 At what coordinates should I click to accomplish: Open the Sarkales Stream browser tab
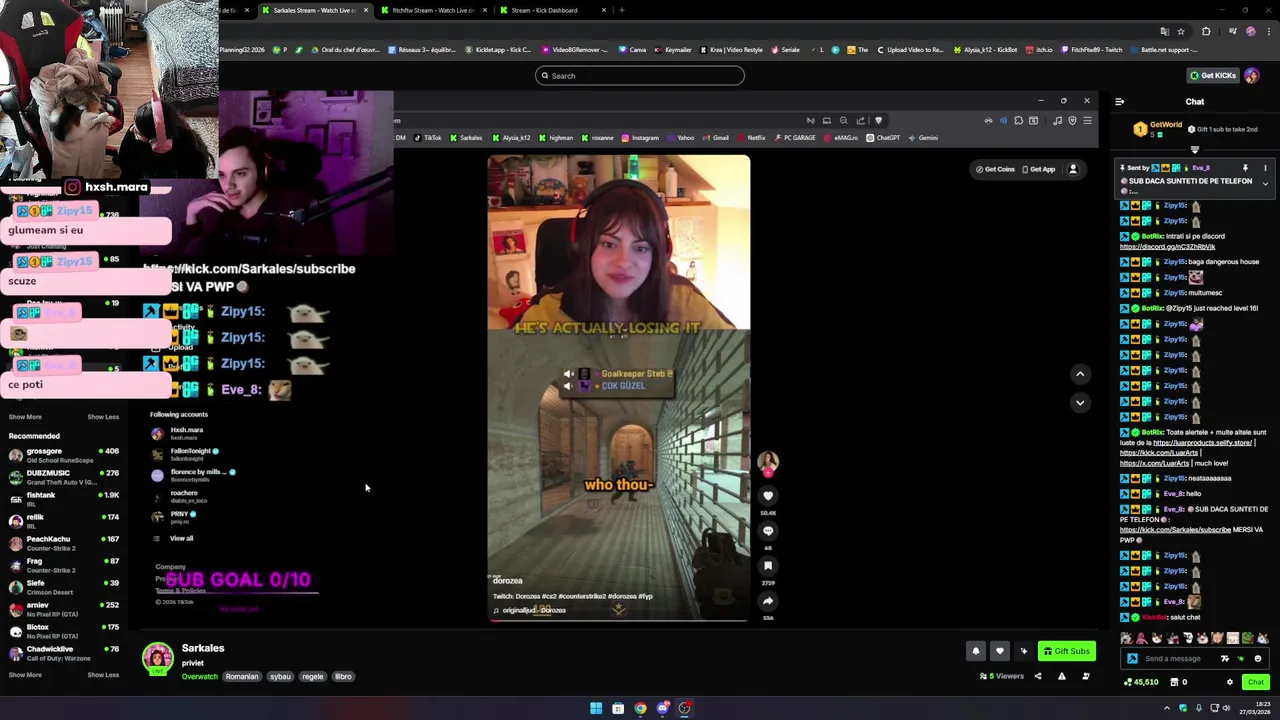[313, 10]
